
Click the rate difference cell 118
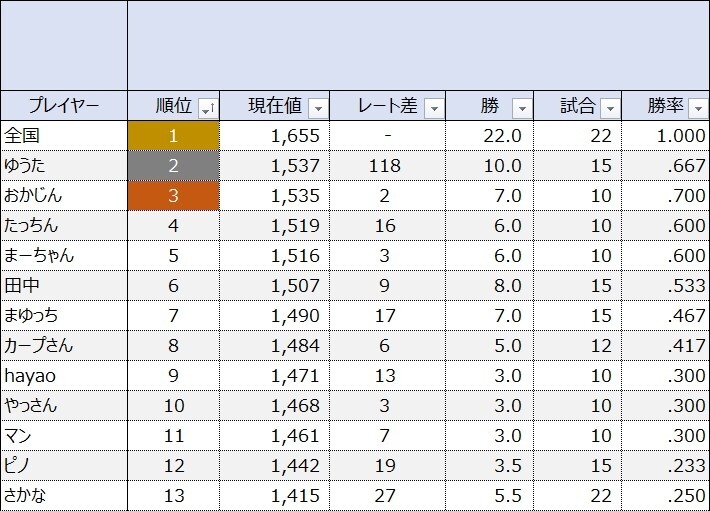click(387, 166)
